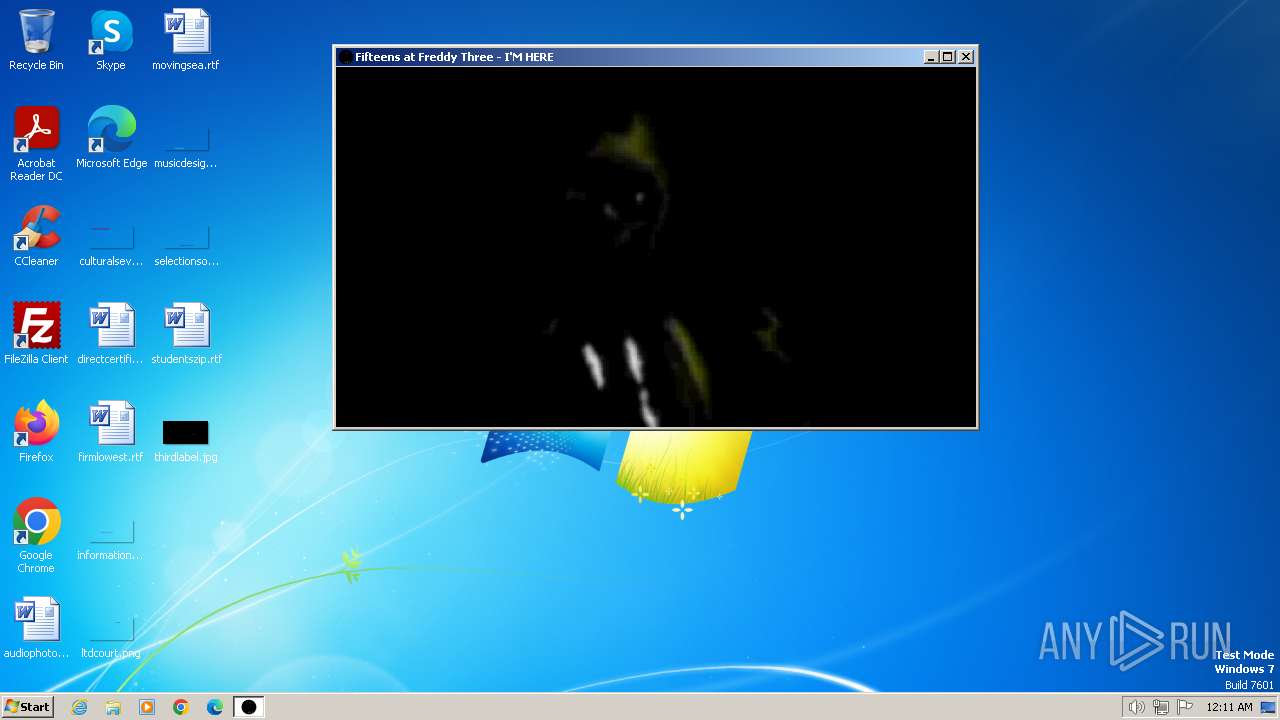The image size is (1280, 720).
Task: Select the Fifteens at Freddy taskbar button
Action: pyautogui.click(x=249, y=707)
